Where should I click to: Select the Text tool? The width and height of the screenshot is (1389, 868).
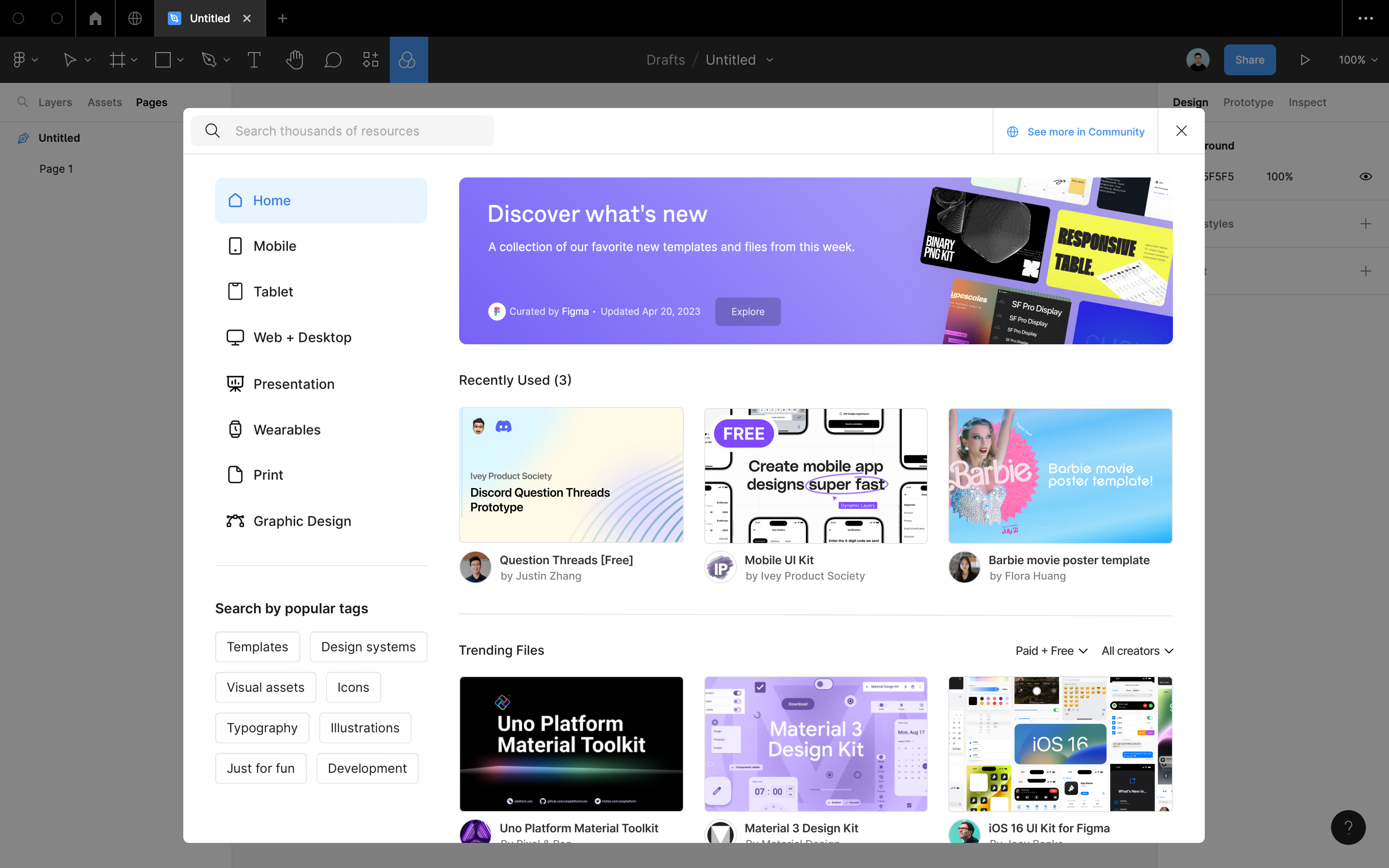tap(254, 60)
